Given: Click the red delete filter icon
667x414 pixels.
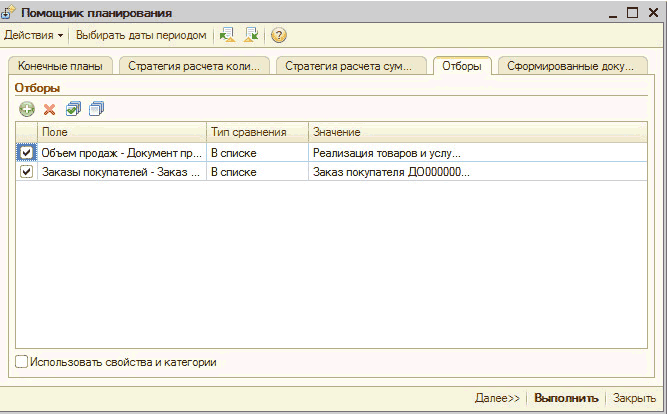Looking at the screenshot, I should [48, 109].
